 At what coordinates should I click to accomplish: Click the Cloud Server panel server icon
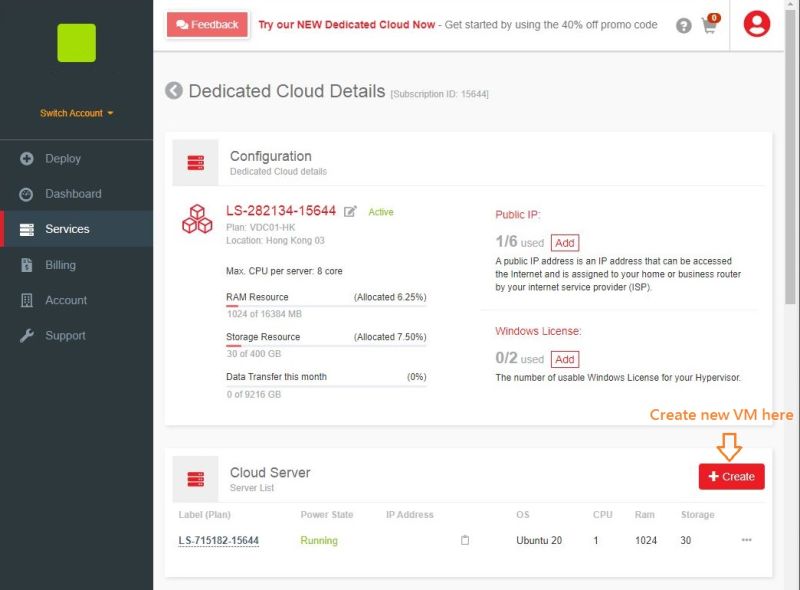tap(195, 479)
